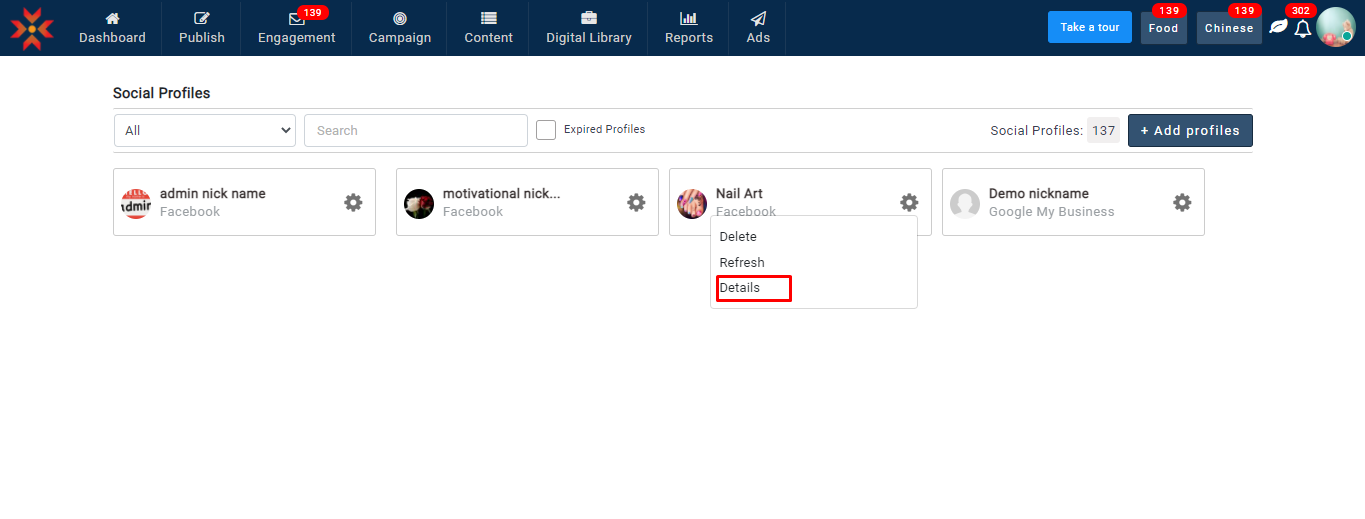
Task: Open gear settings for motivational nick profile
Action: tap(636, 202)
